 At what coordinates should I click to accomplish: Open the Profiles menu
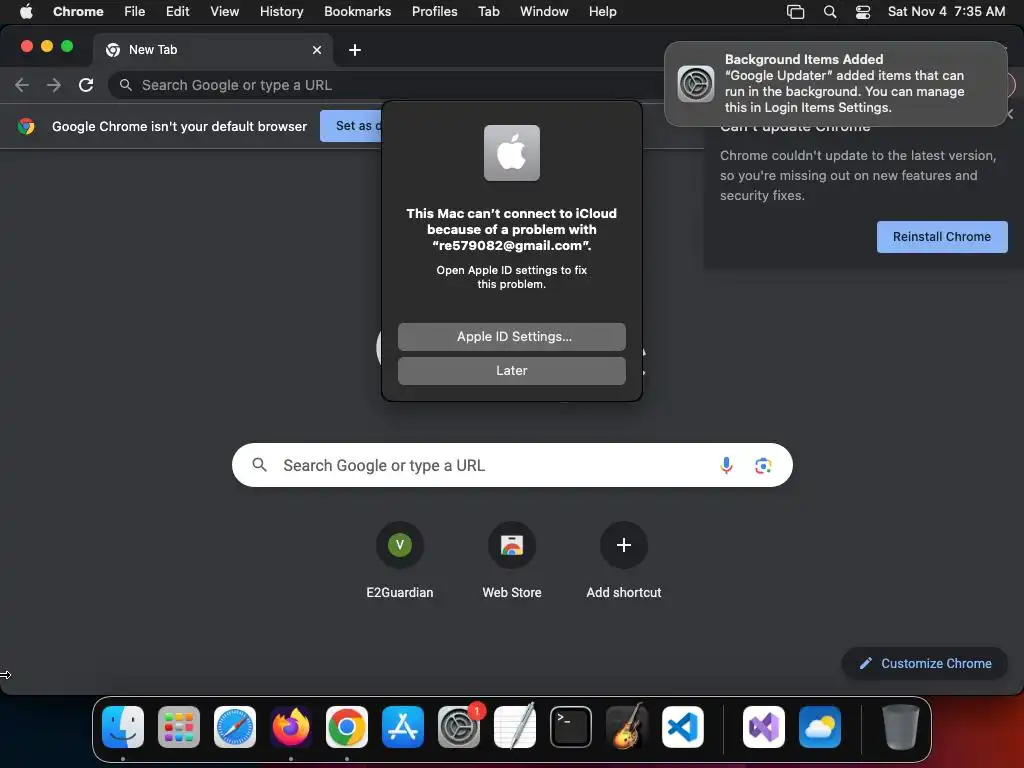click(434, 11)
